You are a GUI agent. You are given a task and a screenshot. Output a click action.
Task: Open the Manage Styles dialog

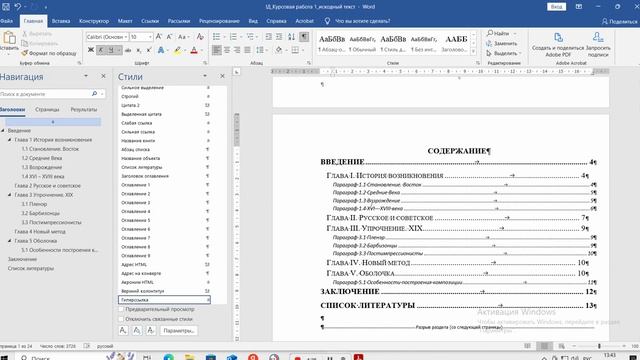coord(151,331)
